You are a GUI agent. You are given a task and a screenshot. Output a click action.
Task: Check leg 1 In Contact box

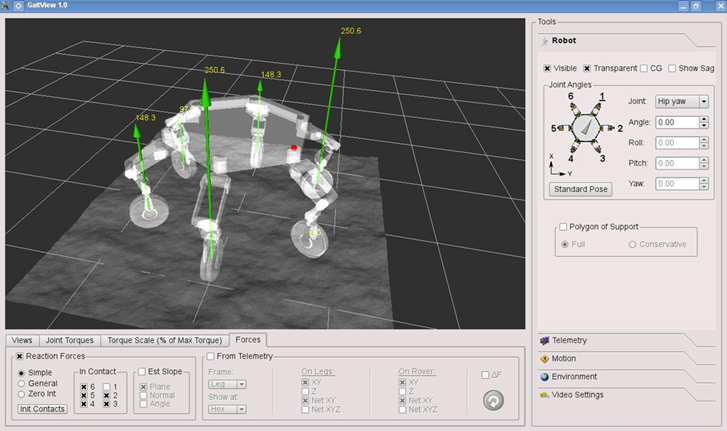[x=107, y=387]
